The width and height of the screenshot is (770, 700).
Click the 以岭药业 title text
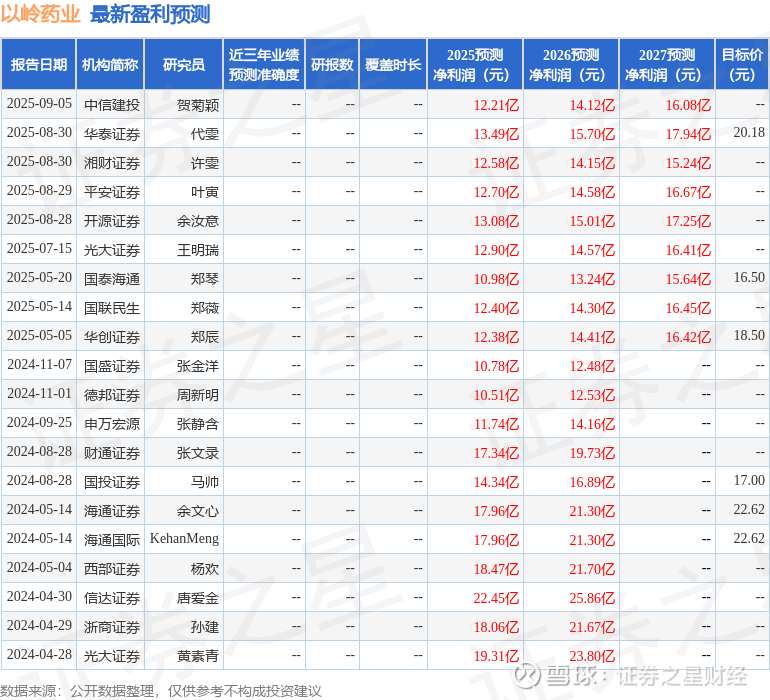[x=40, y=14]
